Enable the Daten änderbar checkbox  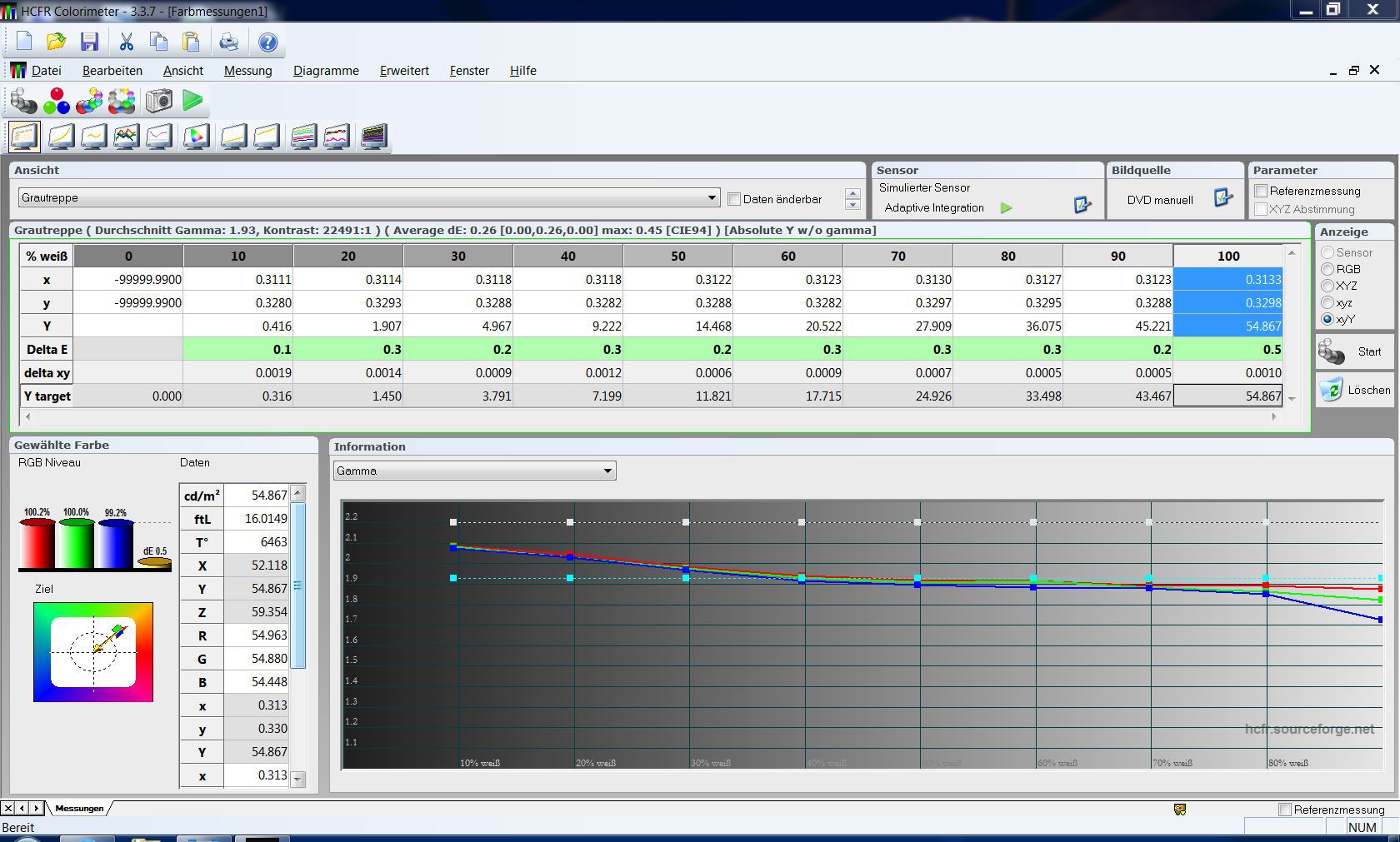coord(734,199)
